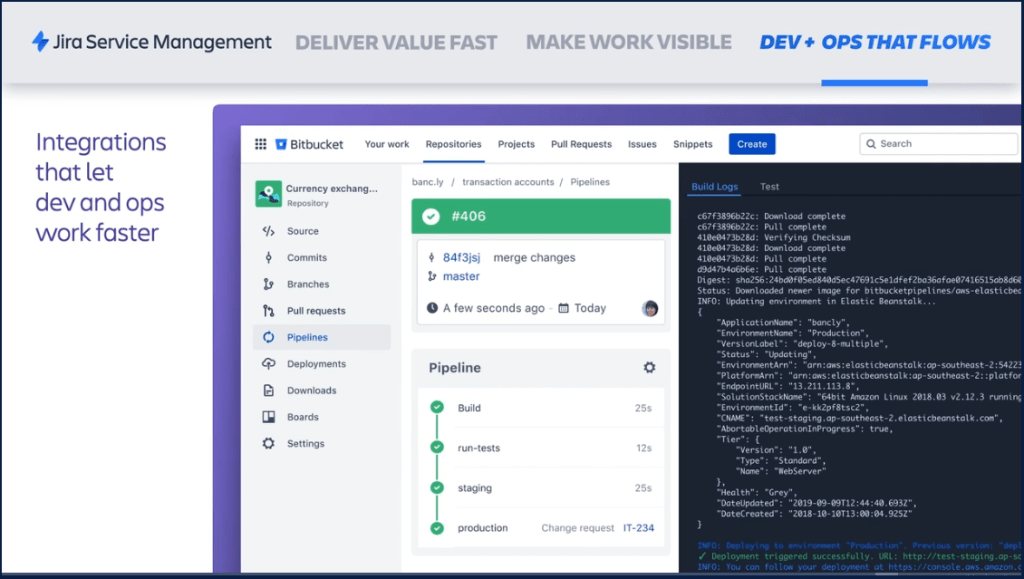Screen dimensions: 1024x579
Task: Select the run-tests pipeline step
Action: click(479, 448)
